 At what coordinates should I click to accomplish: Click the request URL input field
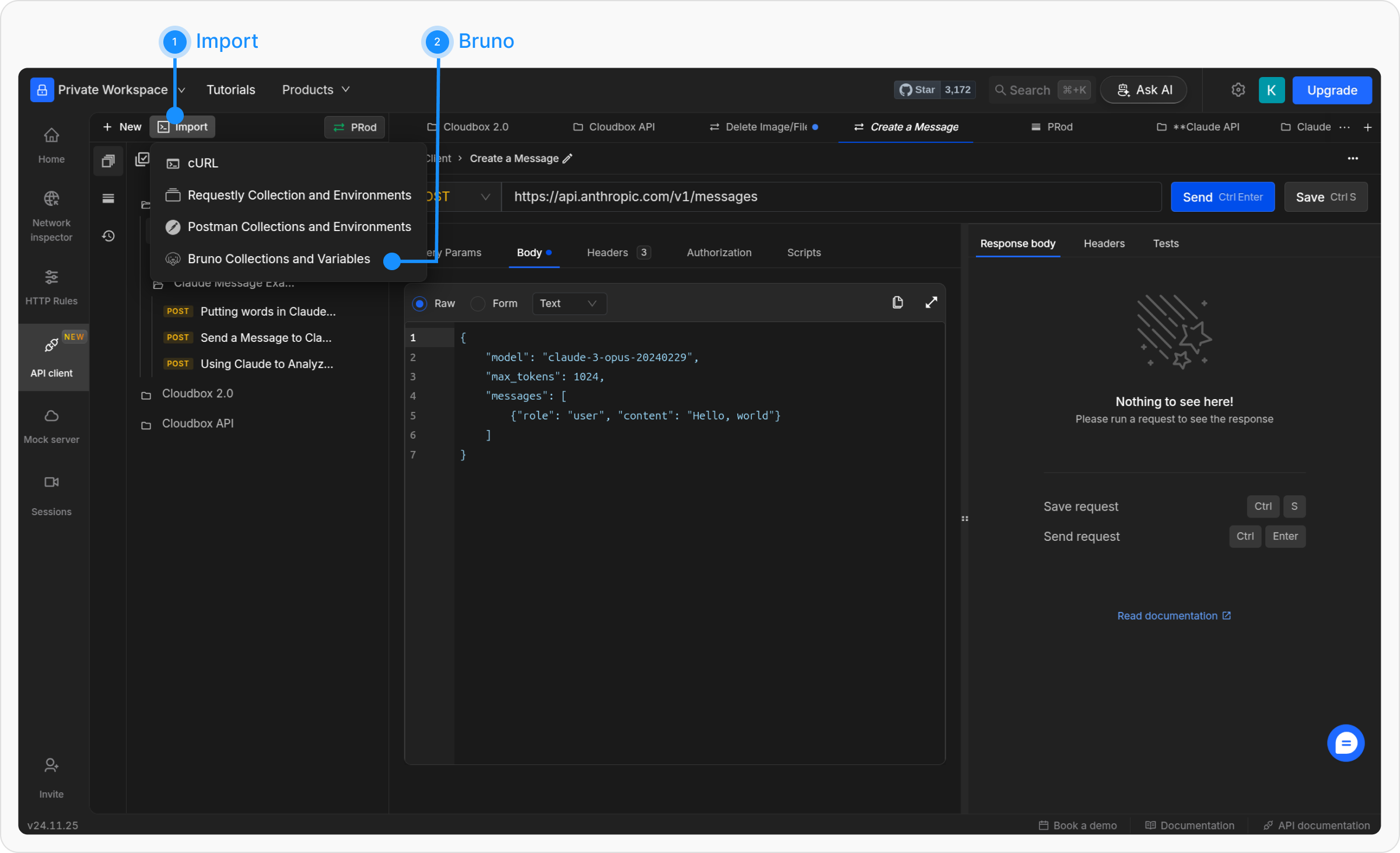coord(831,197)
